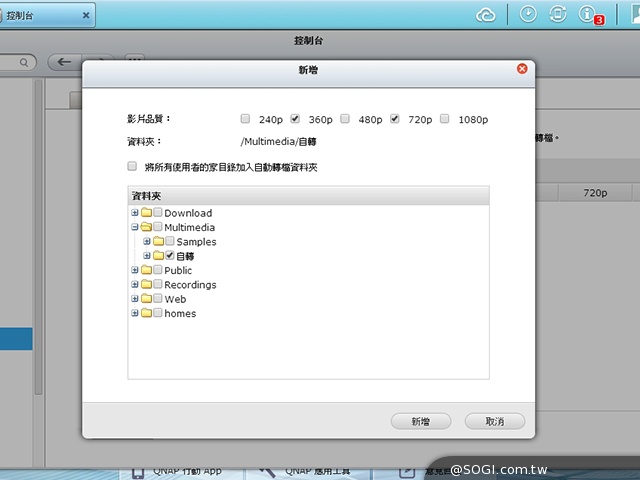This screenshot has height=480, width=640.
Task: Expand the Web folder tree node
Action: point(135,298)
